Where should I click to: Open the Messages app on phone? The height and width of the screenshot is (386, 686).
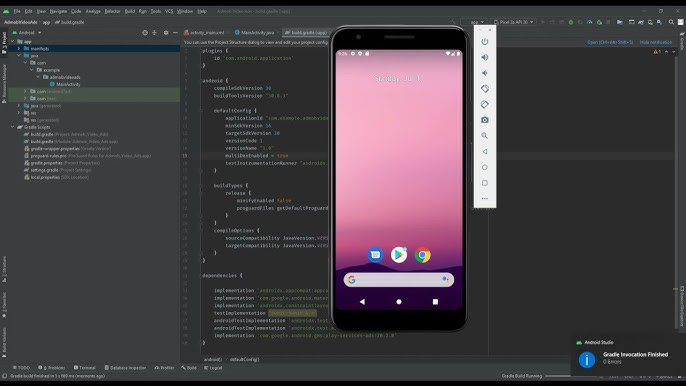click(x=375, y=255)
